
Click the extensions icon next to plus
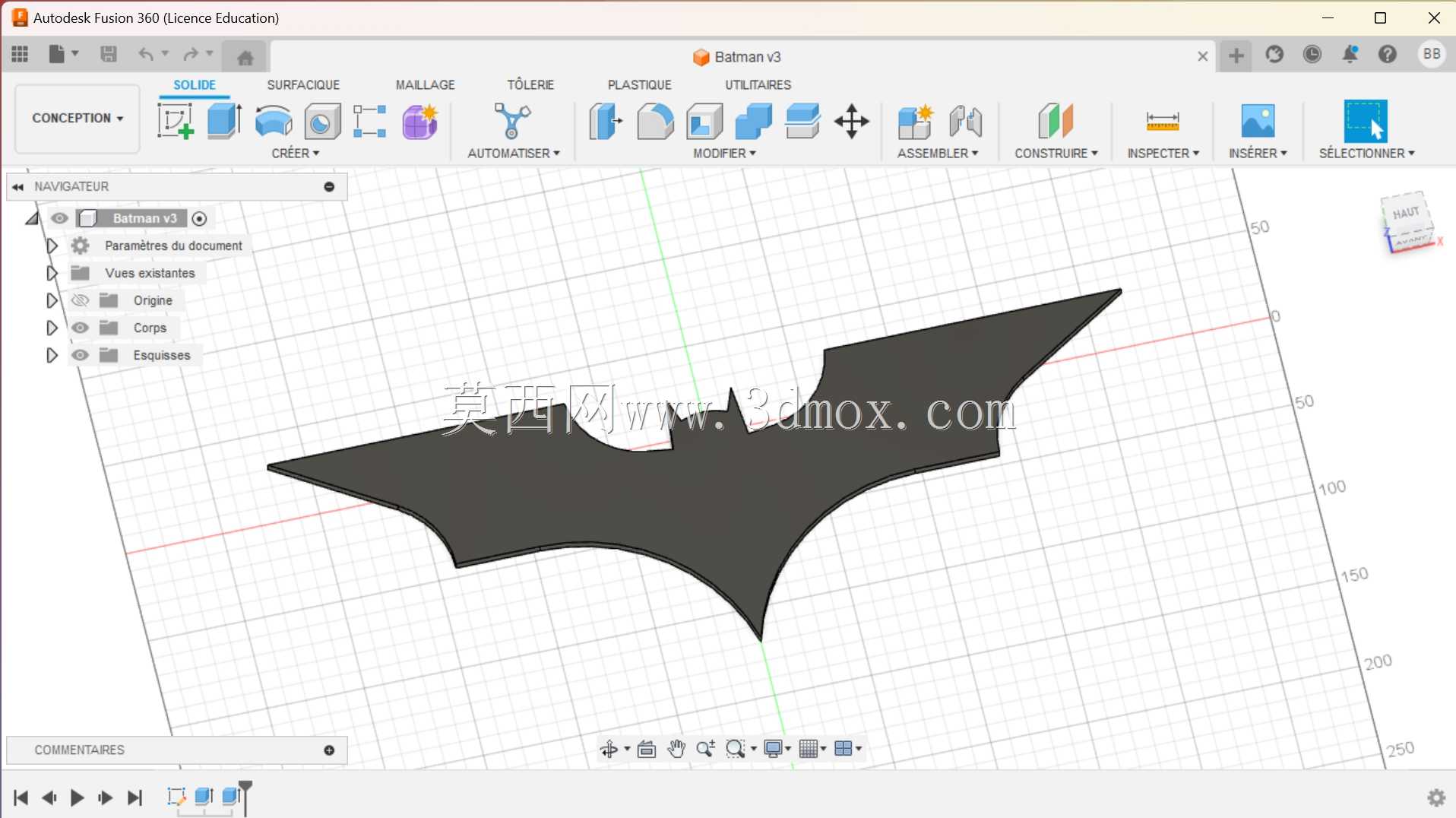tap(1274, 54)
